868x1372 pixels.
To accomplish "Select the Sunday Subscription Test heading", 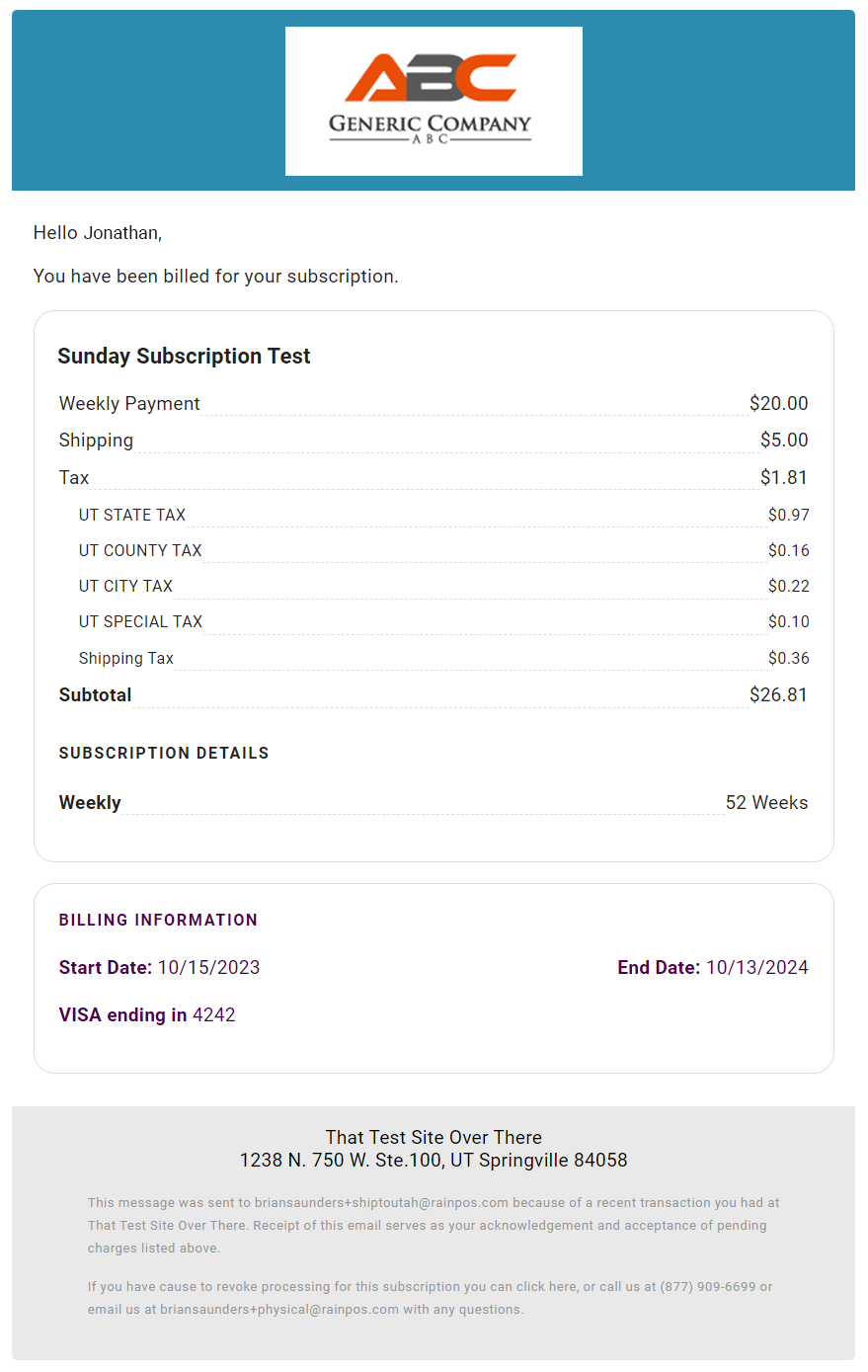I will coord(184,356).
